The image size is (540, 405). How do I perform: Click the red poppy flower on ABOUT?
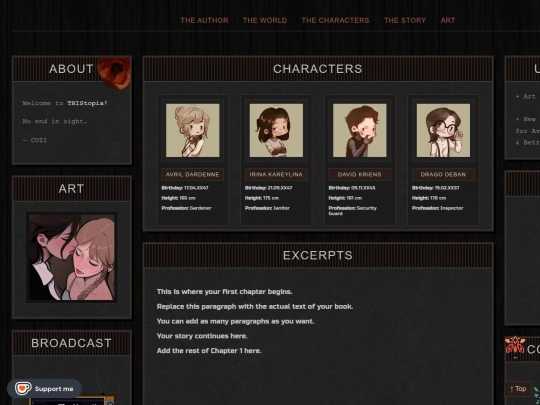tap(114, 73)
